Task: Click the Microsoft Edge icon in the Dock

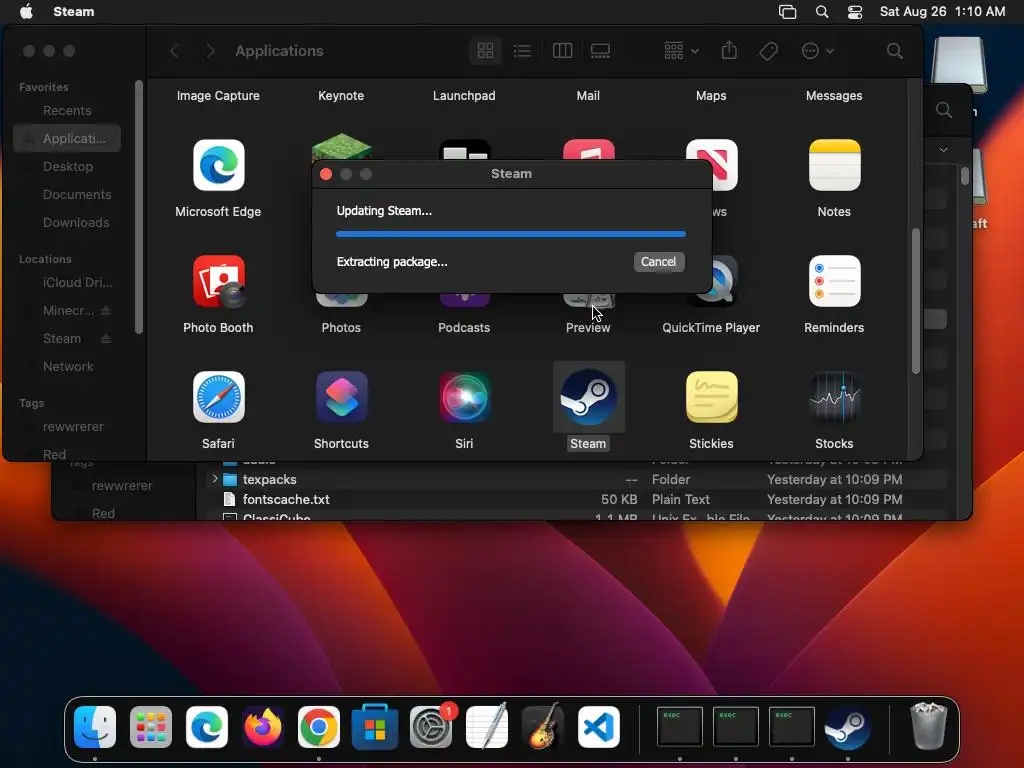Action: [207, 727]
